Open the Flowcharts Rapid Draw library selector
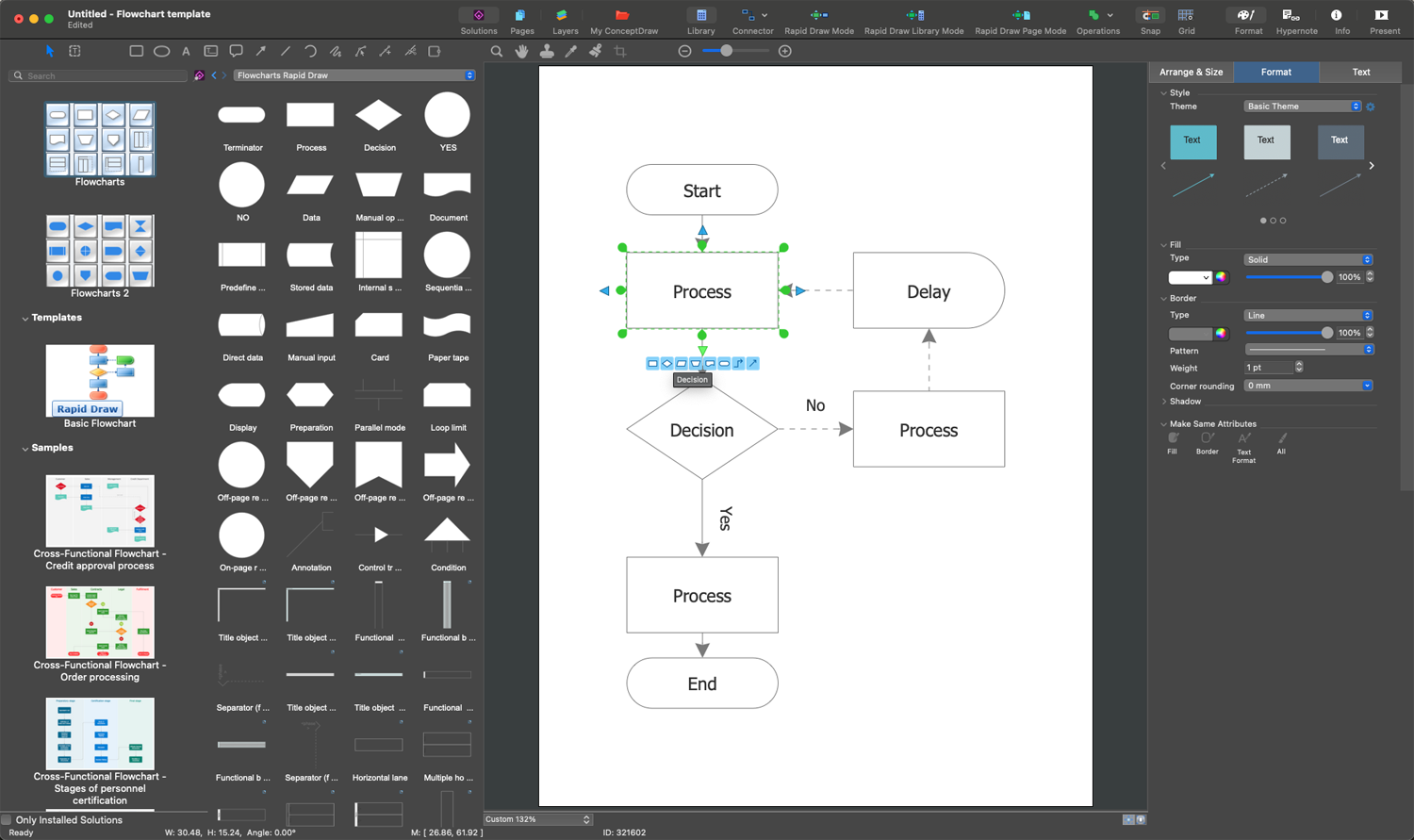 point(353,73)
